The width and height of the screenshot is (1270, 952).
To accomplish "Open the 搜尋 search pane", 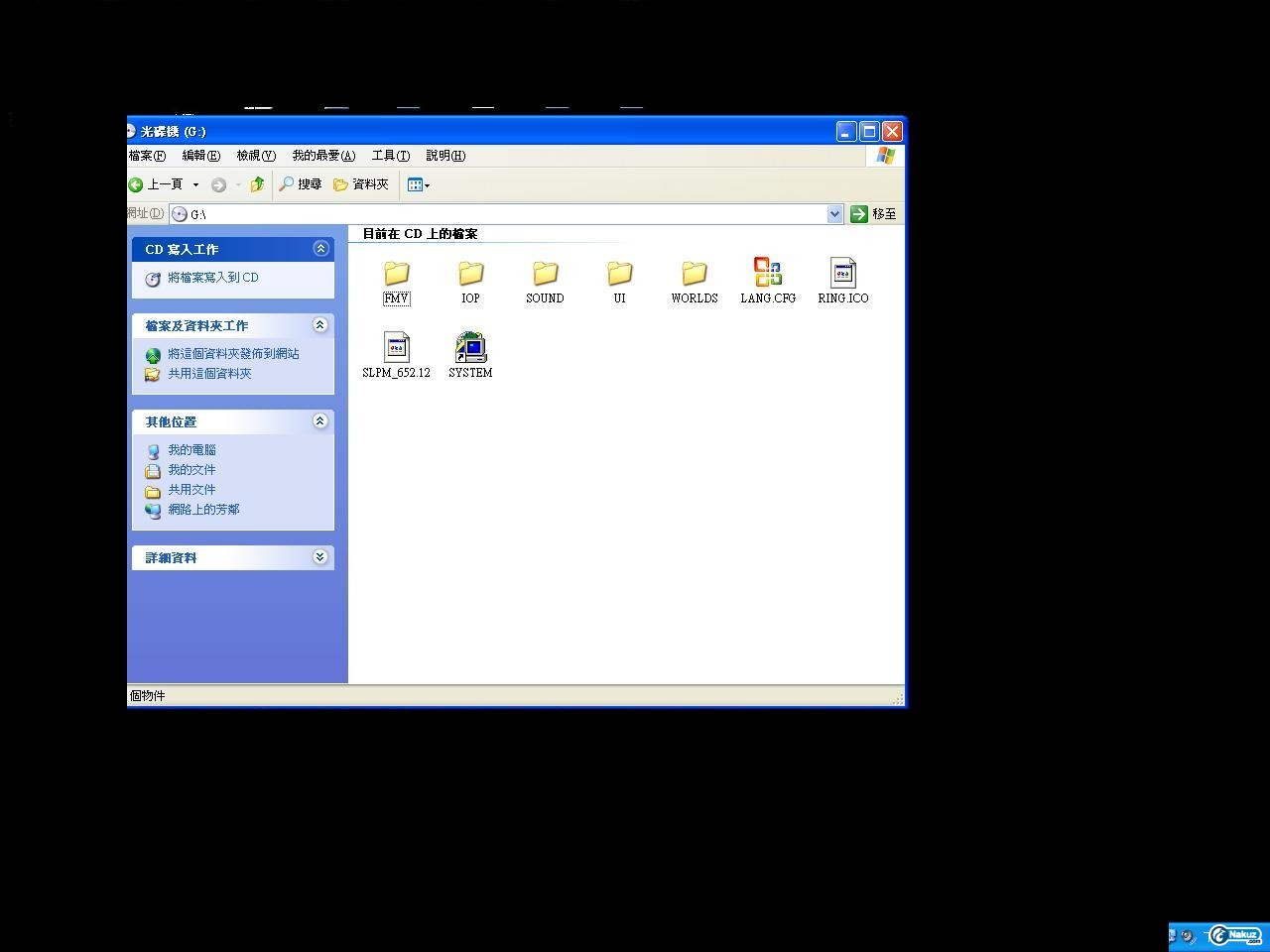I will tap(301, 184).
